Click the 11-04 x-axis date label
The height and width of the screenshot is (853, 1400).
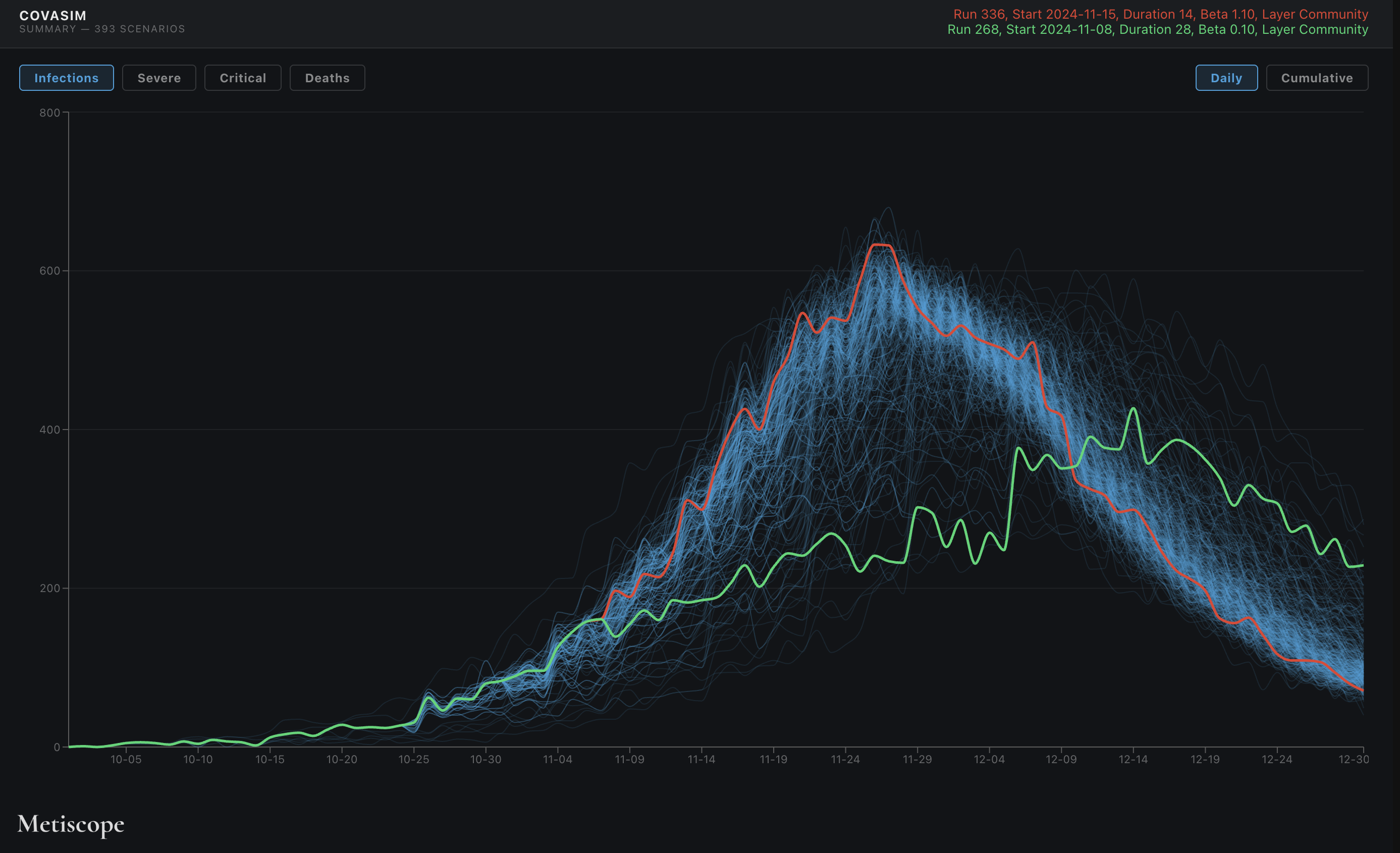coord(557,759)
